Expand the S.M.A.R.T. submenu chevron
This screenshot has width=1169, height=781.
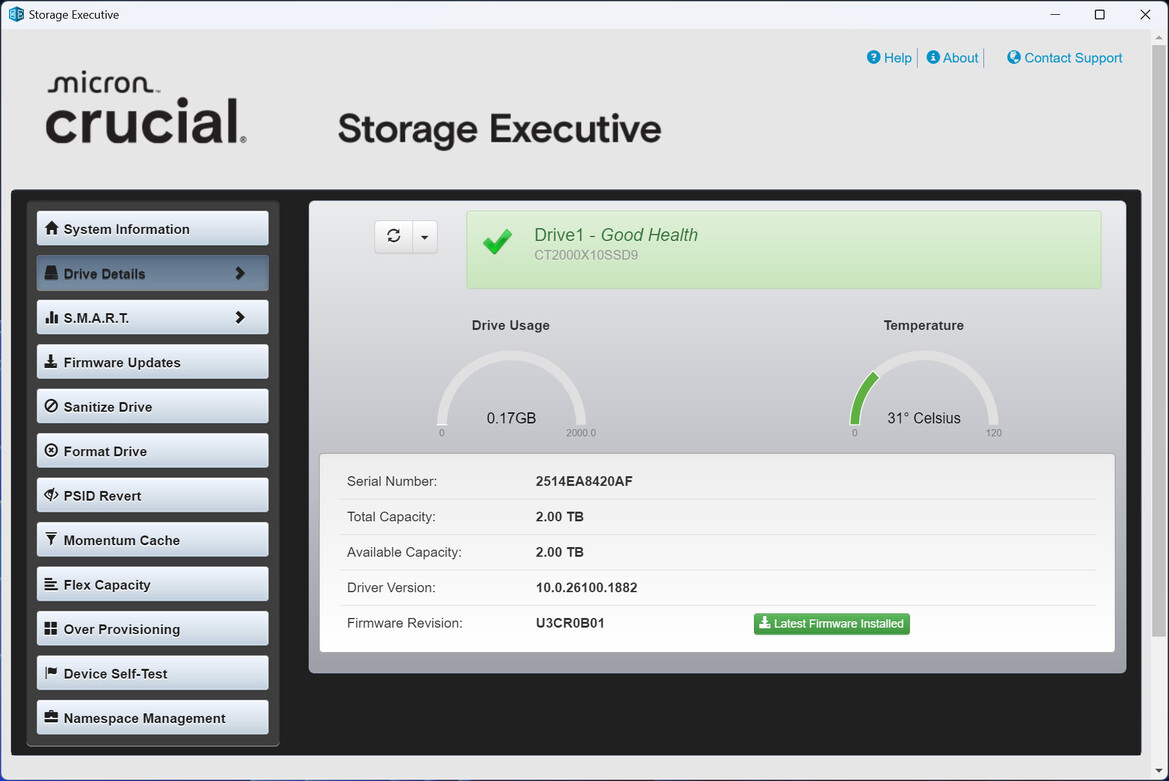(240, 318)
